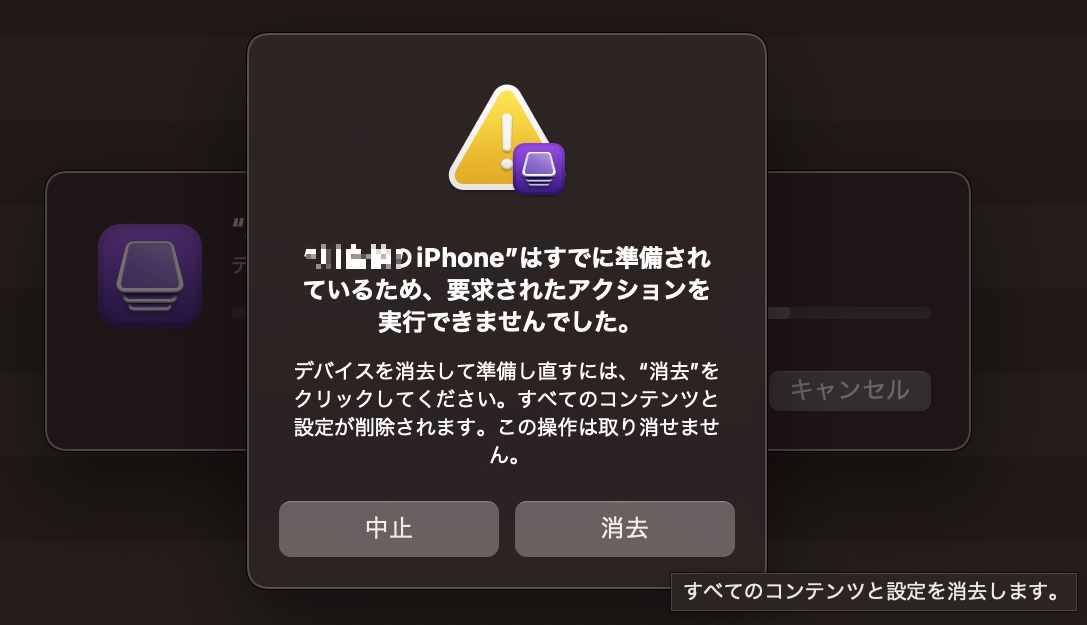Viewport: 1087px width, 625px height.
Task: Click the quoted “消去” word in message body
Action: tap(668, 371)
